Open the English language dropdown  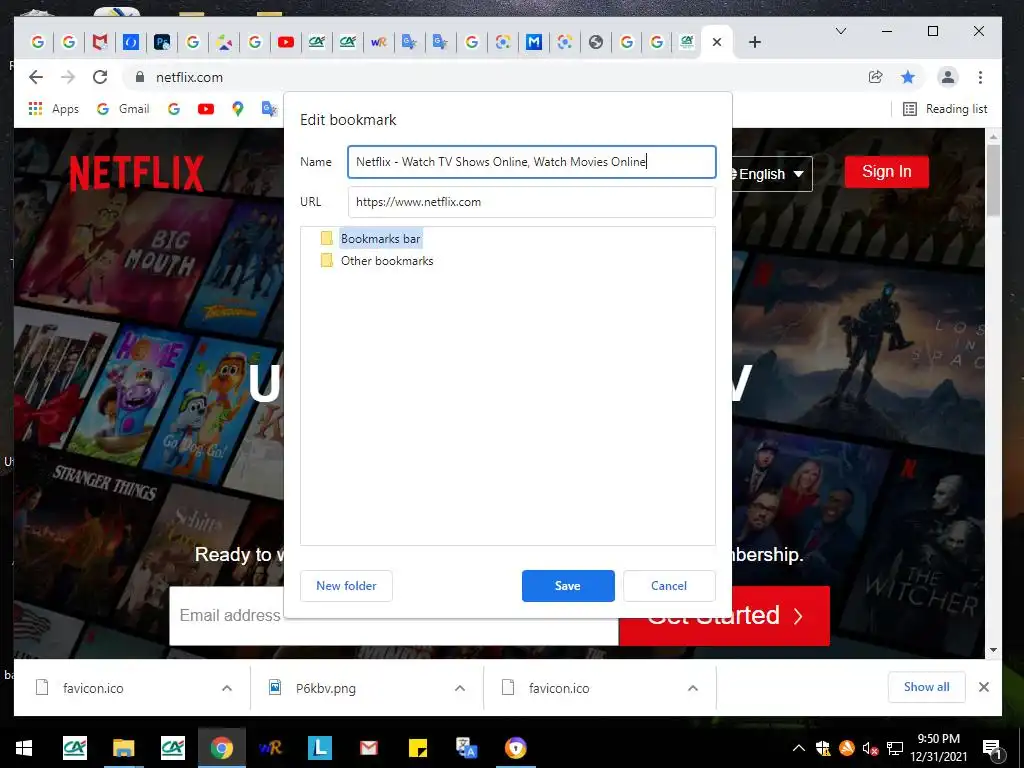[x=772, y=174]
